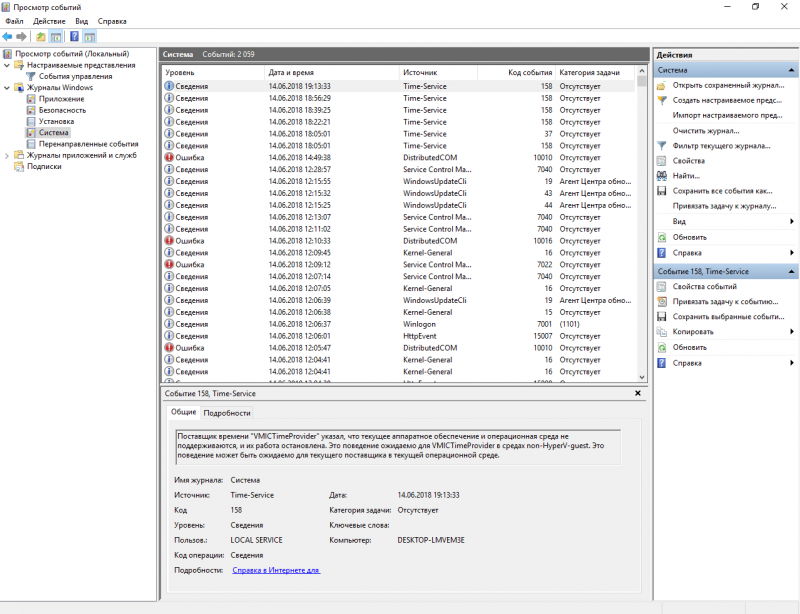Screen dimensions: 800x614
Task: Click Импорт настраиваемого представления action
Action: pyautogui.click(x=727, y=115)
